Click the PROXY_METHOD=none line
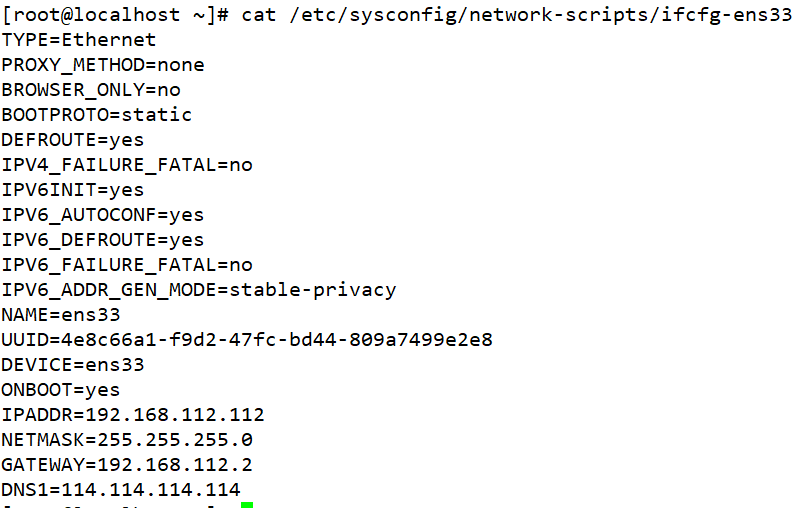Image resolution: width=804 pixels, height=508 pixels. point(103,65)
